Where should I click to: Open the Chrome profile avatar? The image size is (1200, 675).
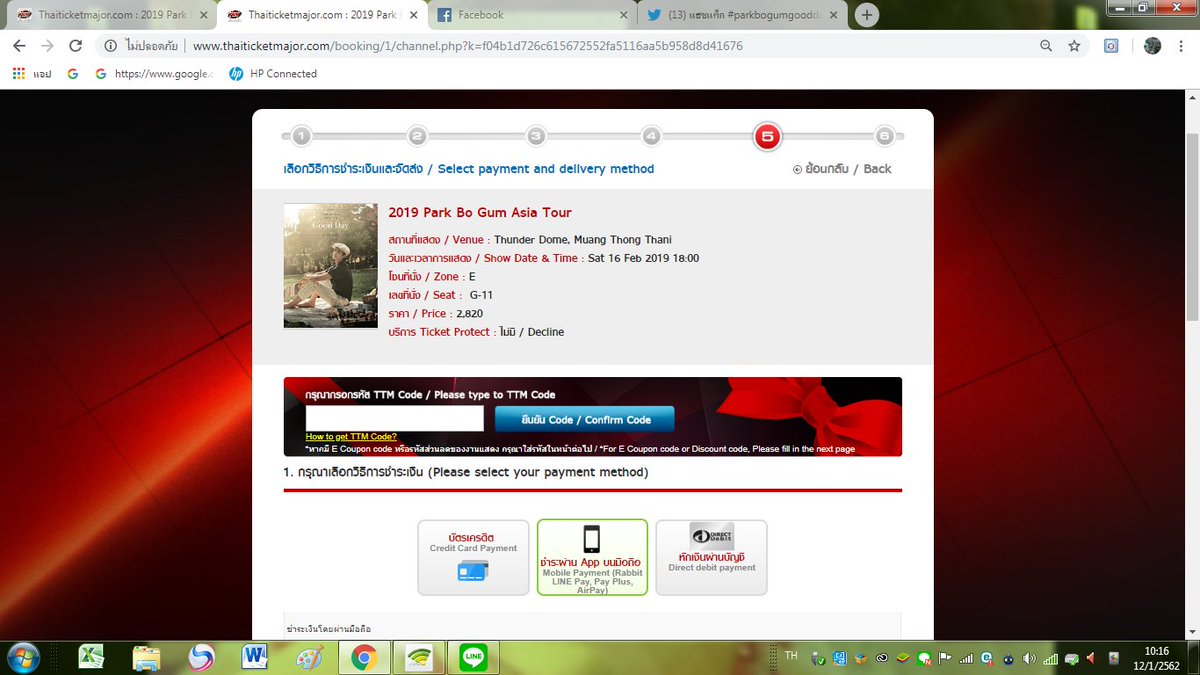[x=1152, y=46]
